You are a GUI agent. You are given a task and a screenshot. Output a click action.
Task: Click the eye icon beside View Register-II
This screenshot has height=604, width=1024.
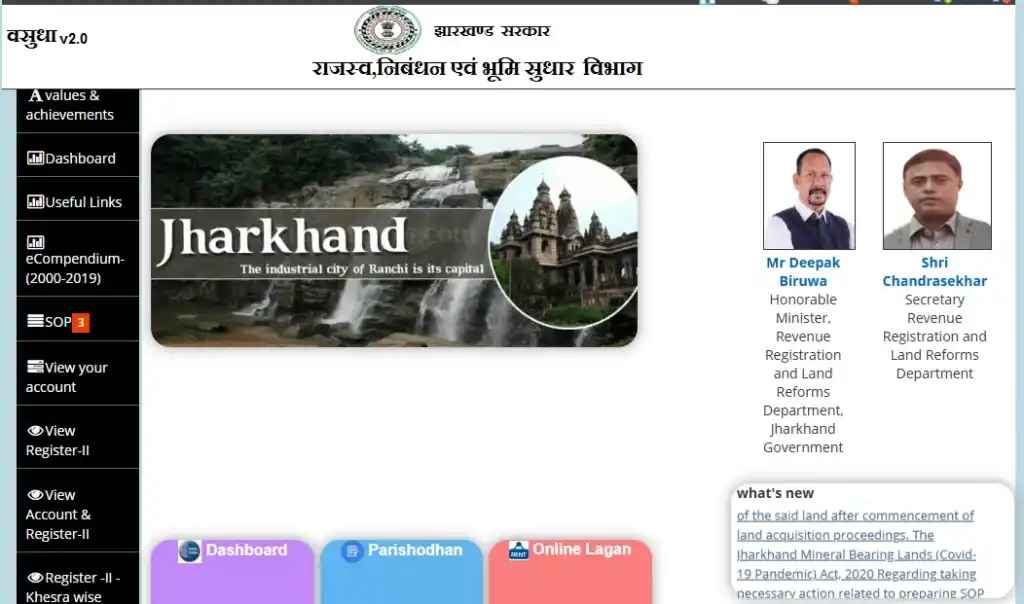[35, 431]
